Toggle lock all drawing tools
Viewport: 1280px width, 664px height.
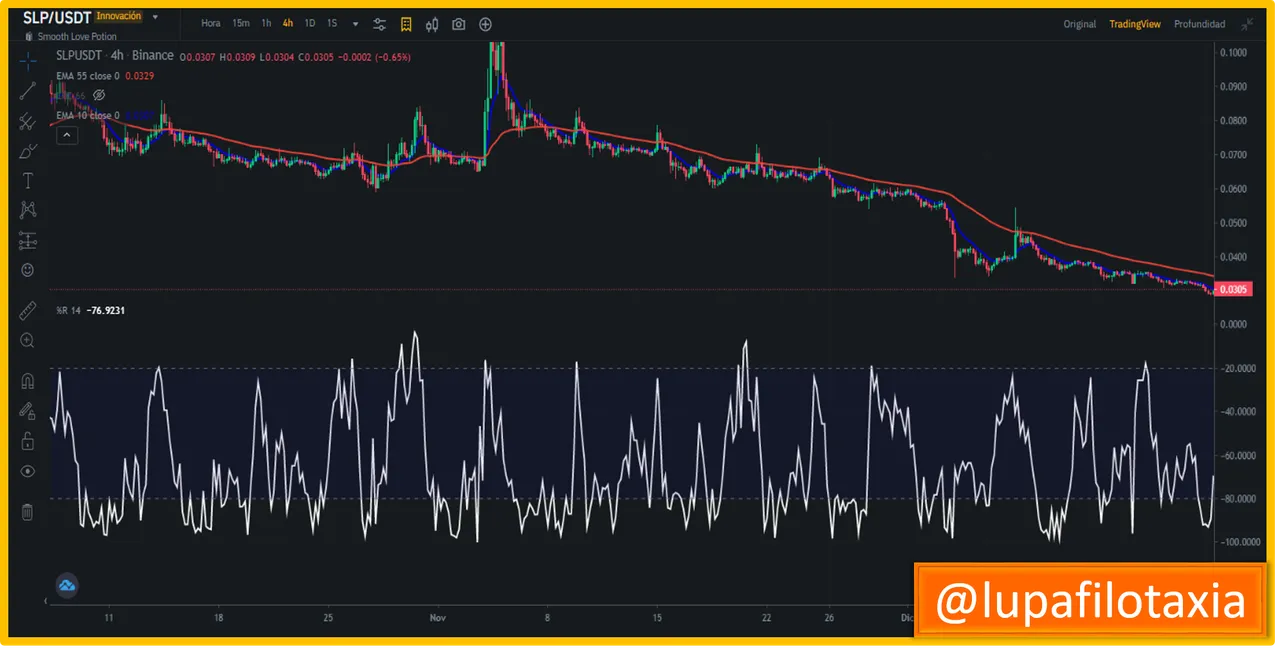point(28,441)
